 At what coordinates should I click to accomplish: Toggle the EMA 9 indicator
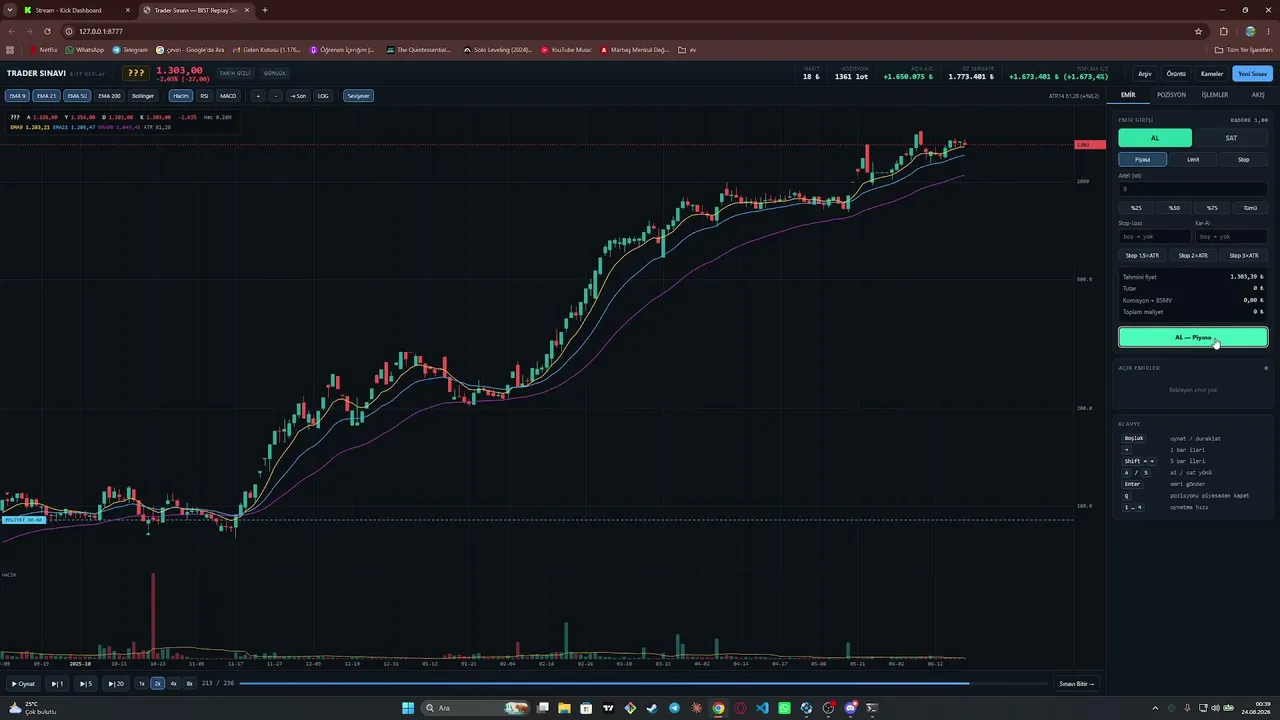17,96
